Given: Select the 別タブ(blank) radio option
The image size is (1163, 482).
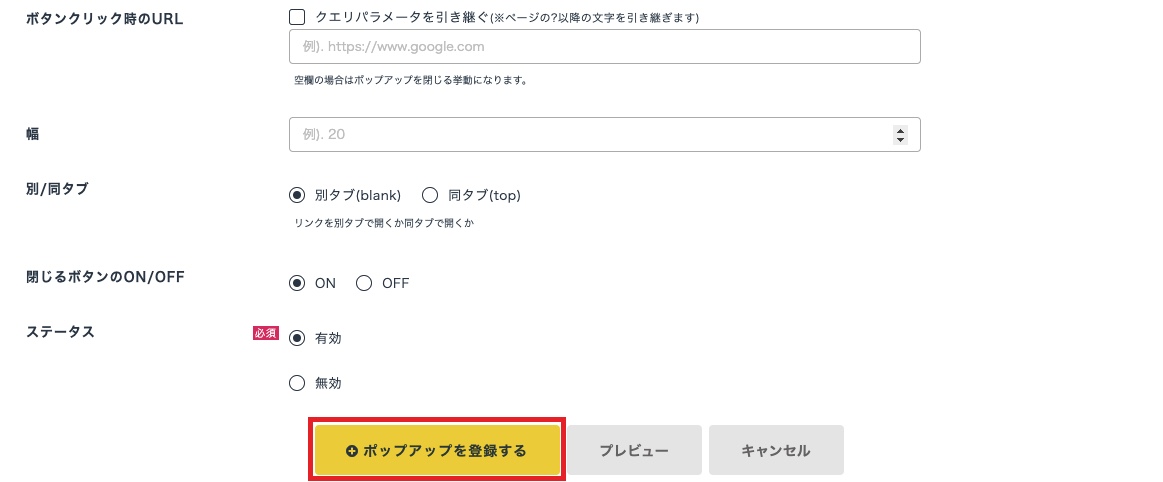Looking at the screenshot, I should click(x=297, y=195).
